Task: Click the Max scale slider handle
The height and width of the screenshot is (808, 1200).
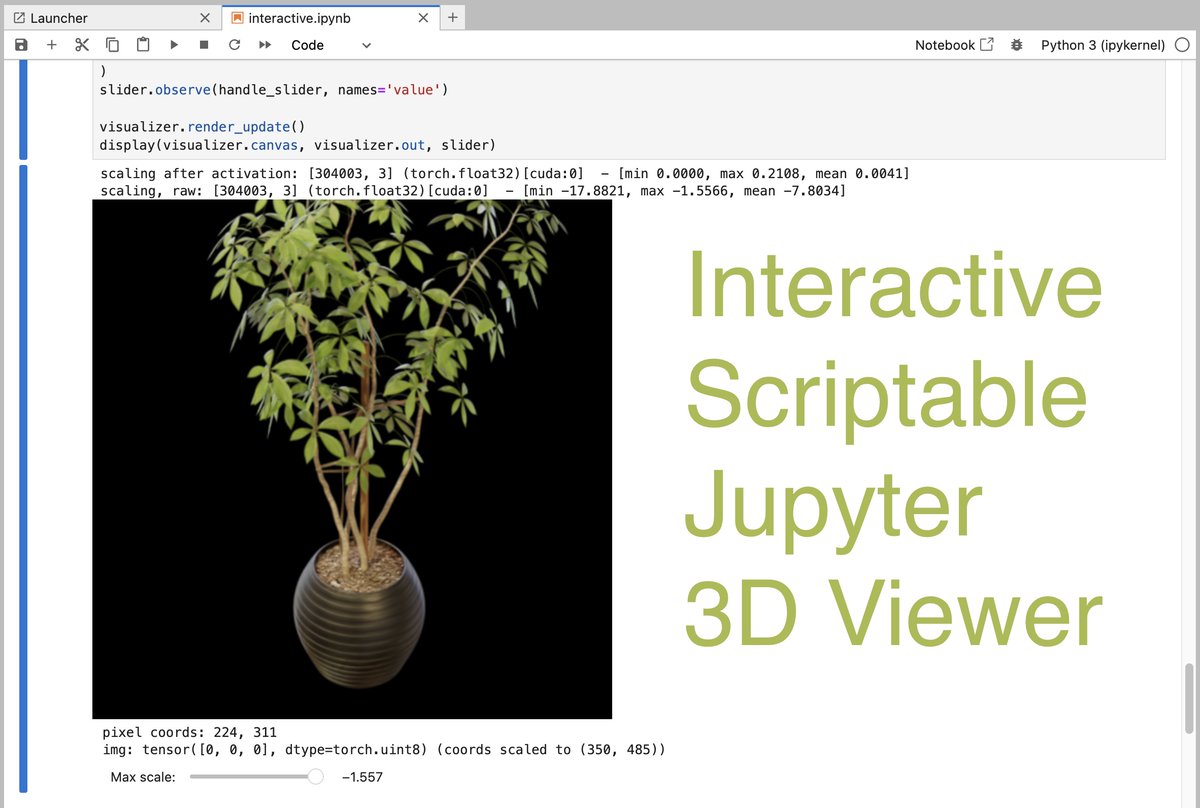Action: 316,777
